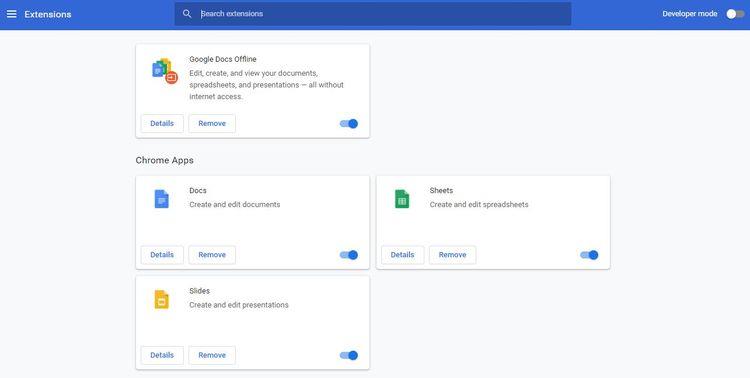The width and height of the screenshot is (750, 378).
Task: Enable Developer mode switch
Action: 735,14
